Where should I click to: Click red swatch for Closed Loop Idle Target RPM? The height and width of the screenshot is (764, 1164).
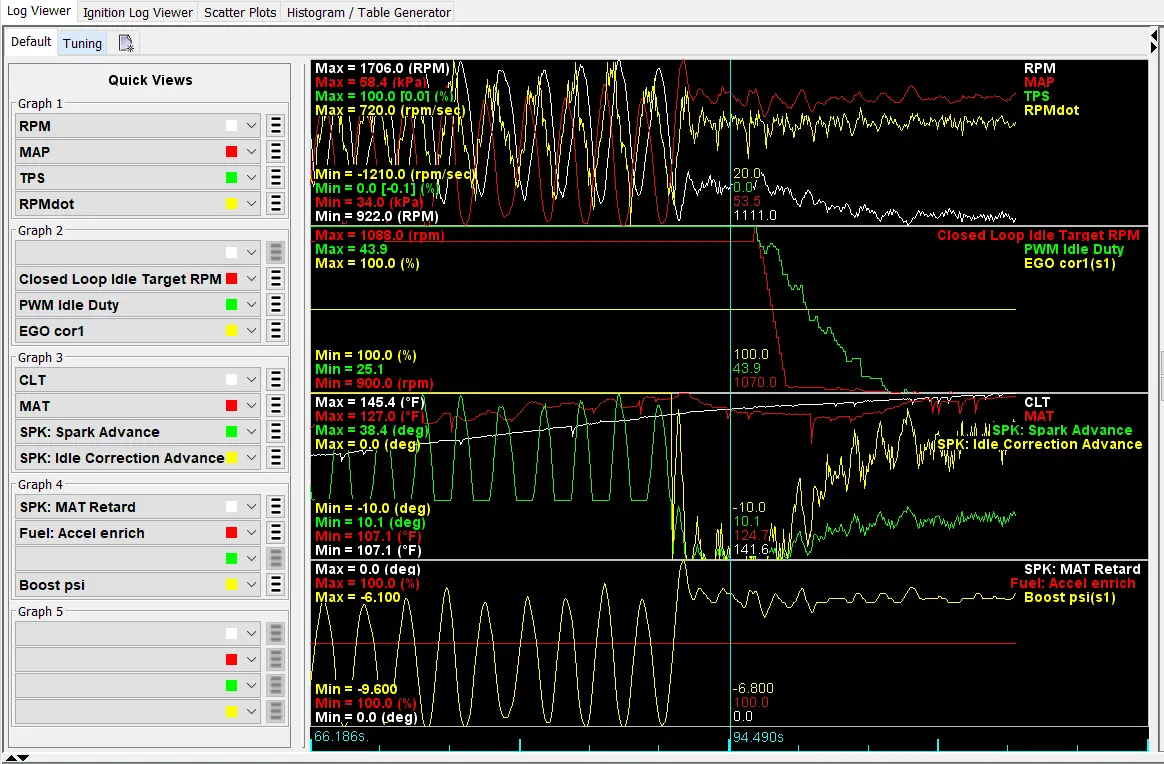pyautogui.click(x=232, y=279)
